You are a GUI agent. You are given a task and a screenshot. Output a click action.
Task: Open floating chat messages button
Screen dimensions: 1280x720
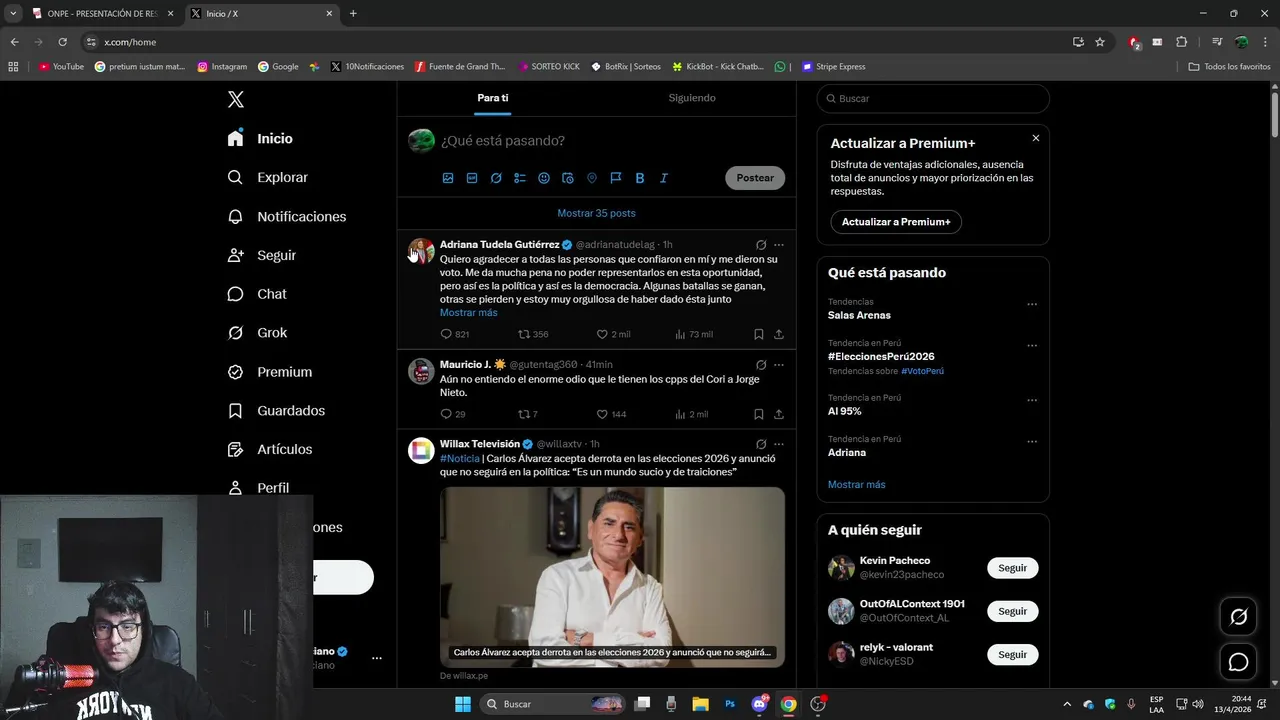(1238, 662)
